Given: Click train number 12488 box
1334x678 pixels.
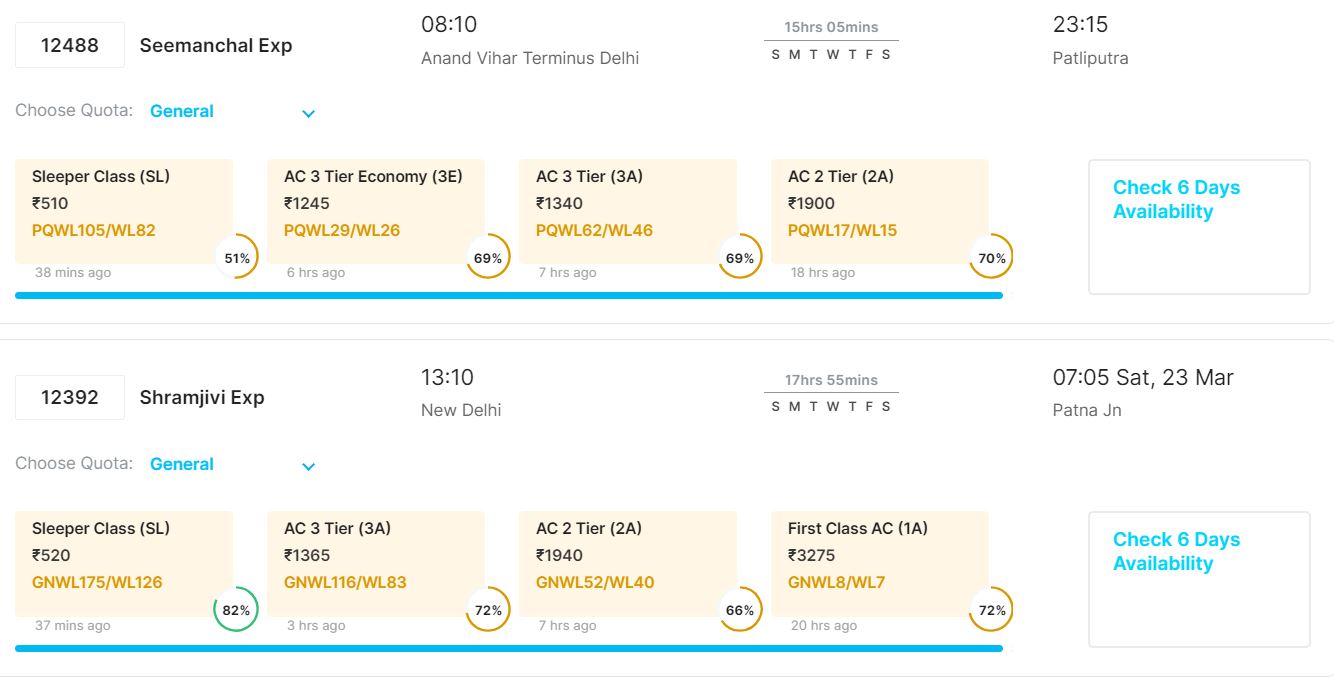Looking at the screenshot, I should (x=70, y=45).
